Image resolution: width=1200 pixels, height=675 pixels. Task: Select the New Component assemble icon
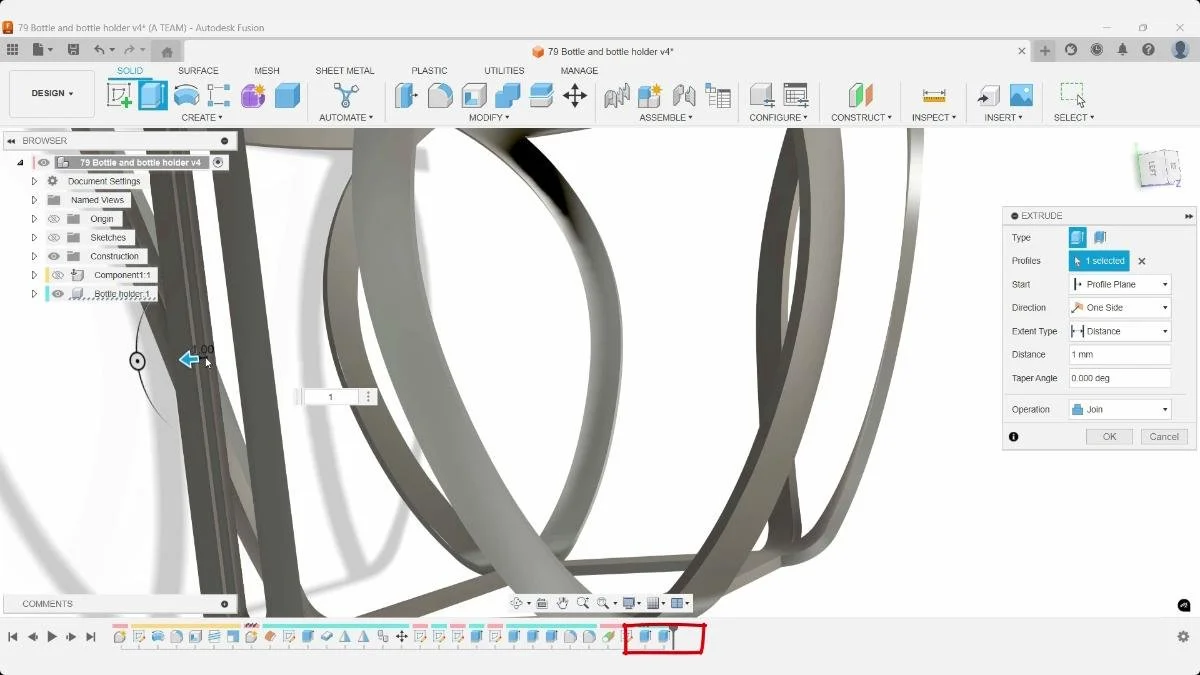(650, 95)
